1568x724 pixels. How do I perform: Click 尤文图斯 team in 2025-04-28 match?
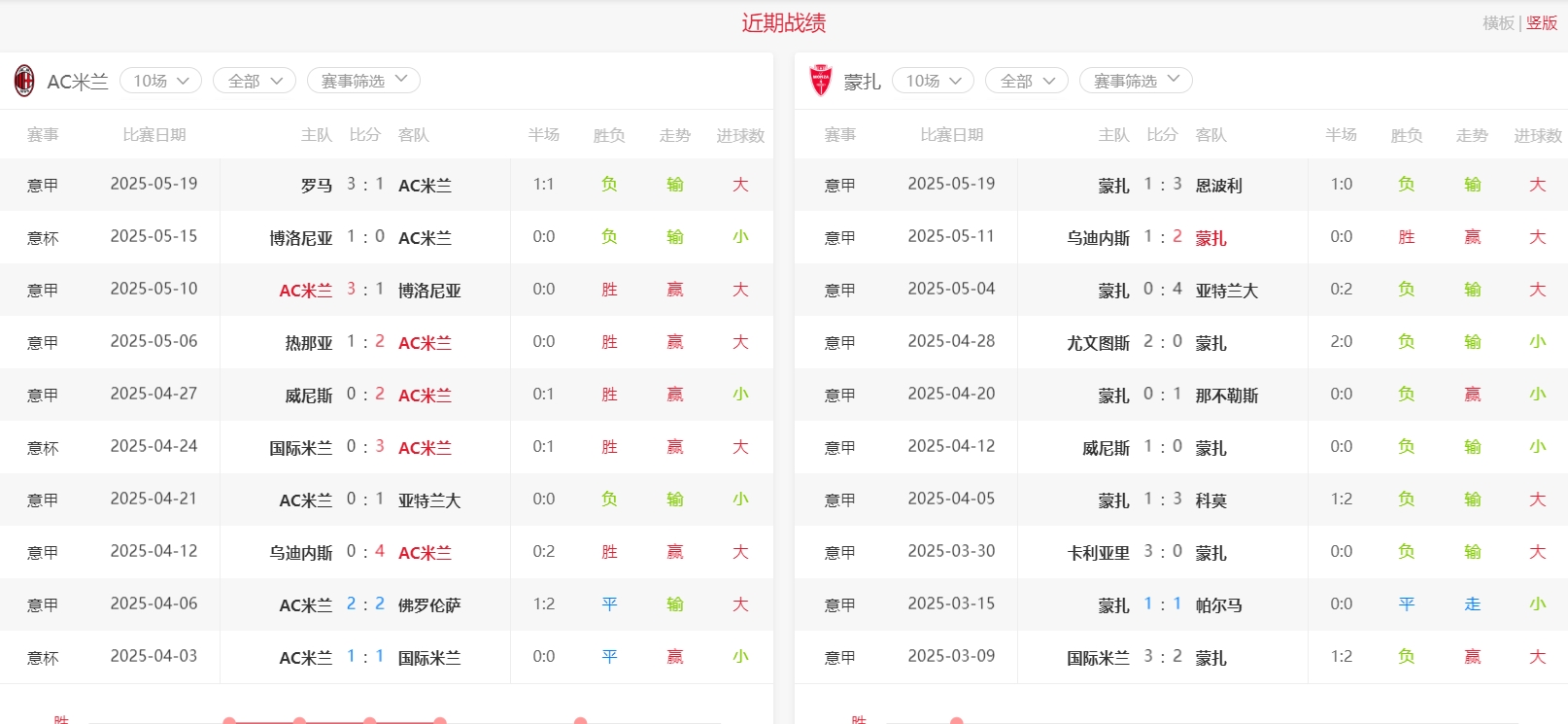pyautogui.click(x=1099, y=343)
